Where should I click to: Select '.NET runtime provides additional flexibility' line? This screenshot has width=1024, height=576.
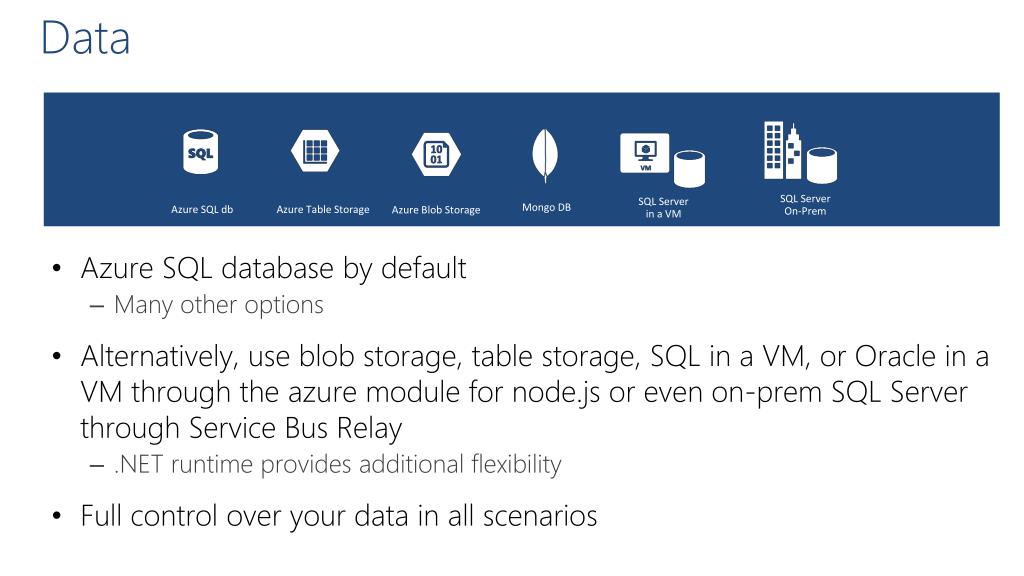point(338,464)
